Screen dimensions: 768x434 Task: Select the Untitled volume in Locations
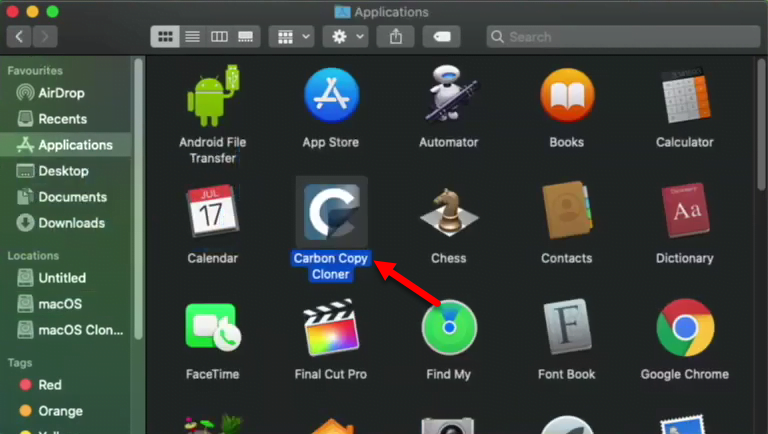pos(66,278)
